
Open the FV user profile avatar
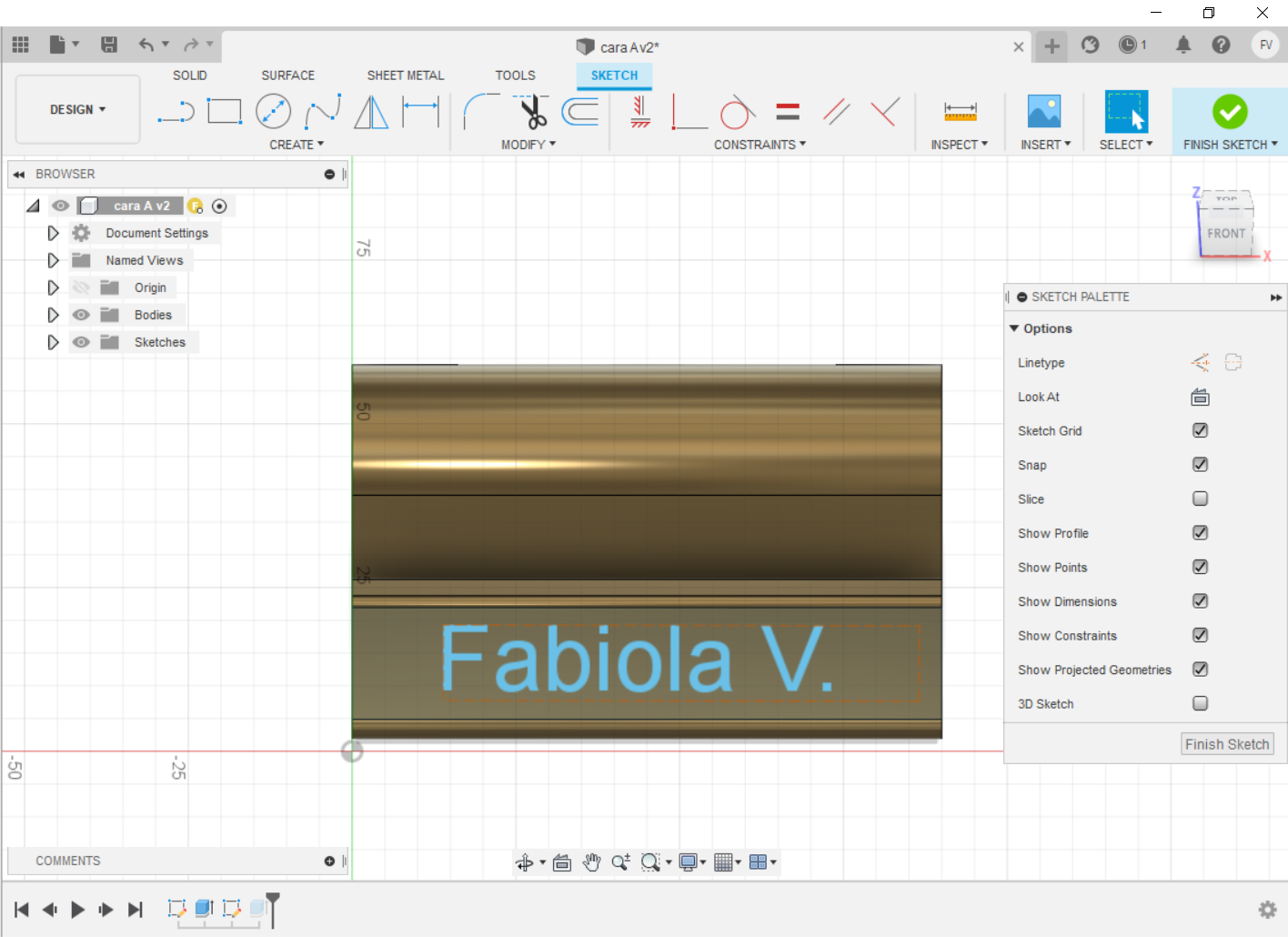[x=1265, y=45]
